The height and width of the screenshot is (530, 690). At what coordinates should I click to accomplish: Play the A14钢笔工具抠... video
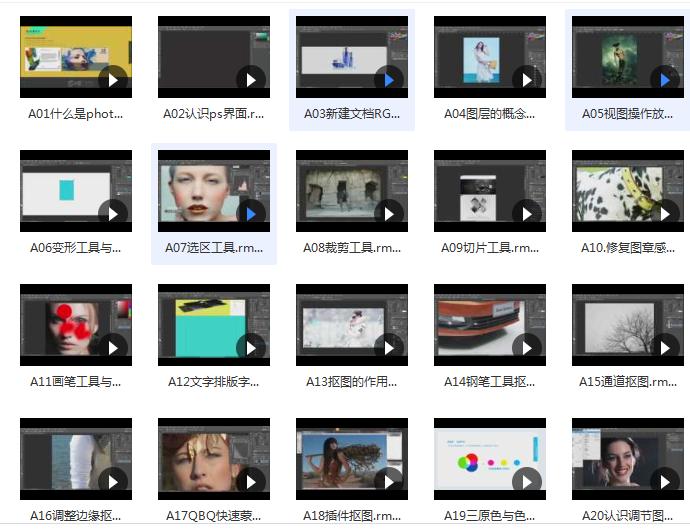tap(527, 348)
